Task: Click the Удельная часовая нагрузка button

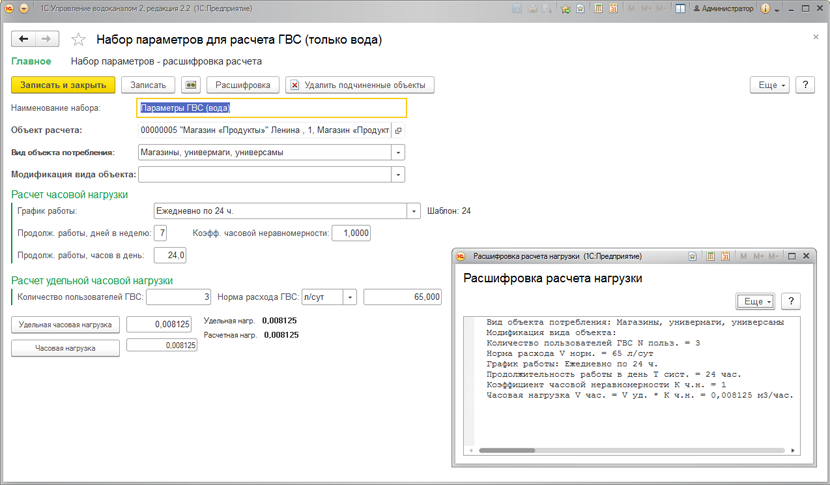Action: [65, 325]
